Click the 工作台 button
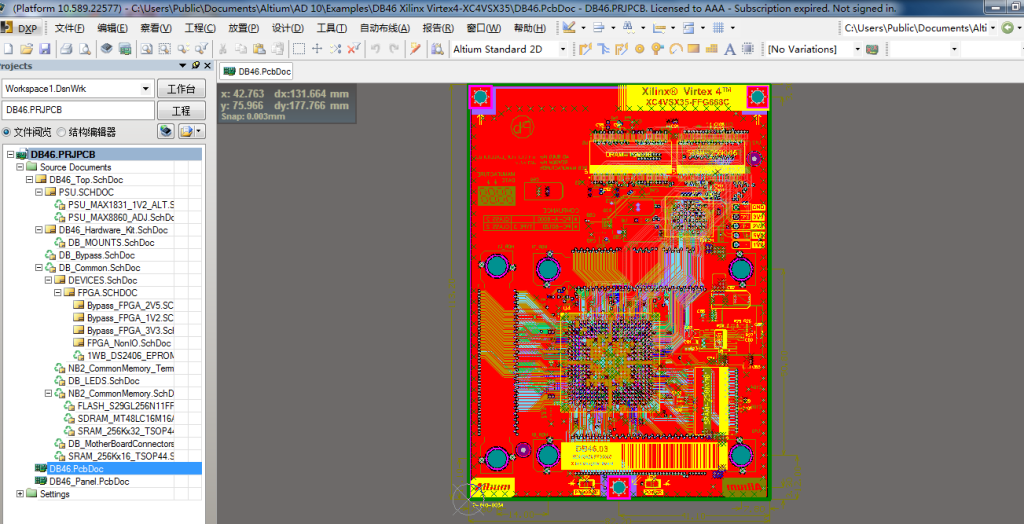 (x=181, y=88)
